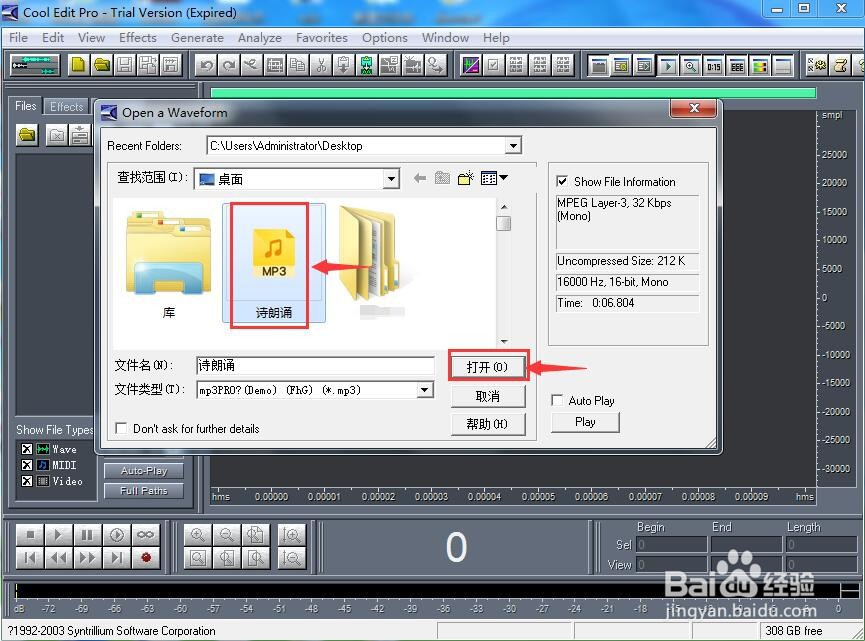Open the Options menu
The image size is (865, 641).
(x=385, y=38)
